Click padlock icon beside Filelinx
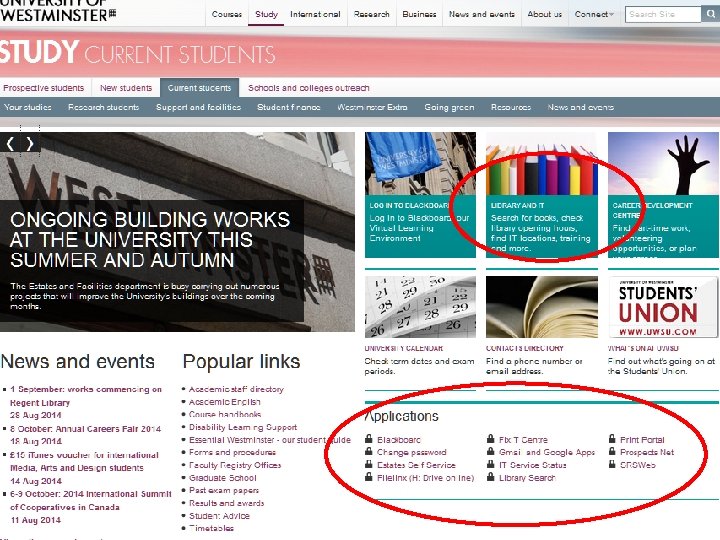 pyautogui.click(x=368, y=477)
